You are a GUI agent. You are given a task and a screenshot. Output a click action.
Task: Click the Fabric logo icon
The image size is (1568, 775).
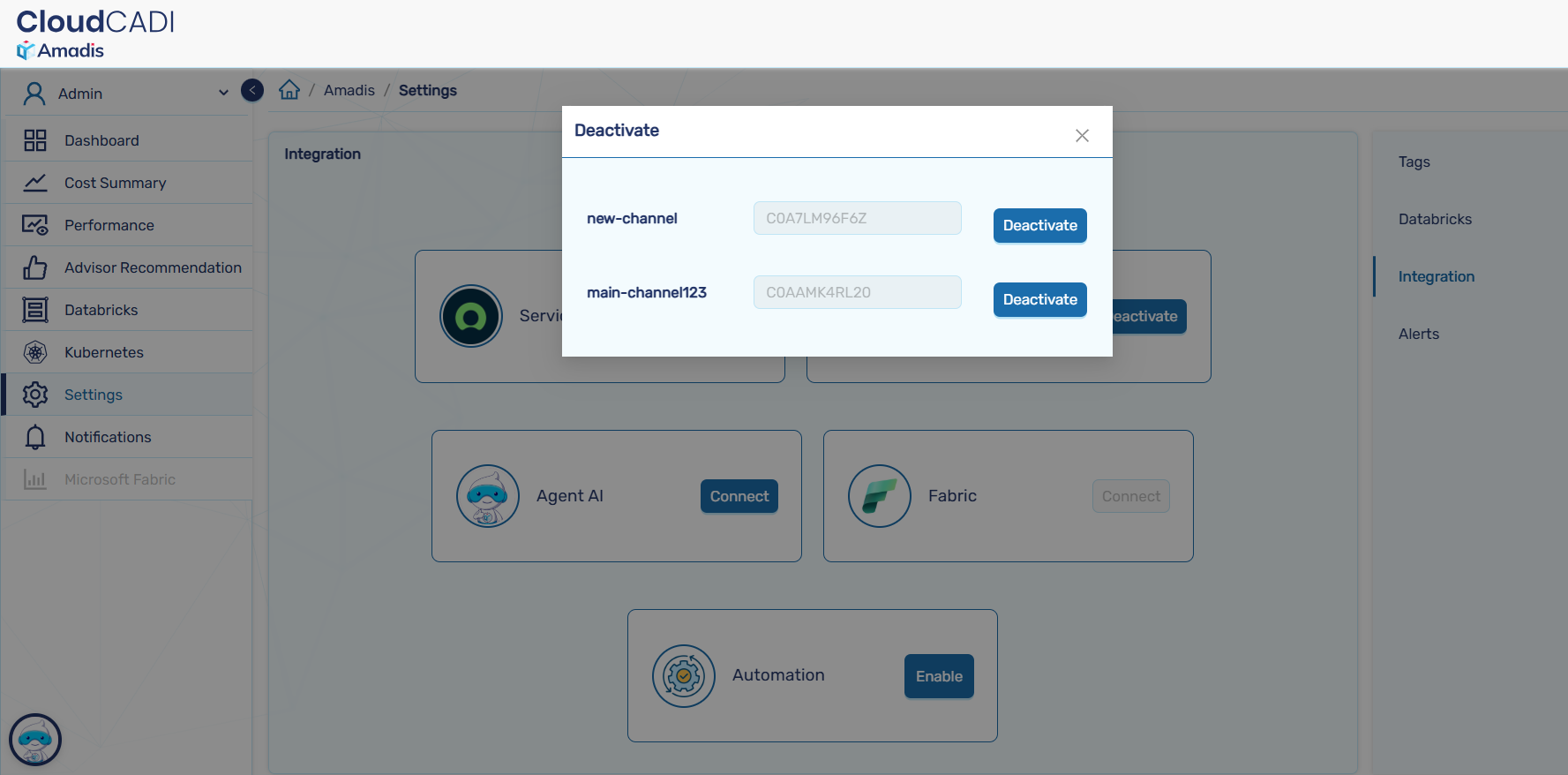[879, 496]
